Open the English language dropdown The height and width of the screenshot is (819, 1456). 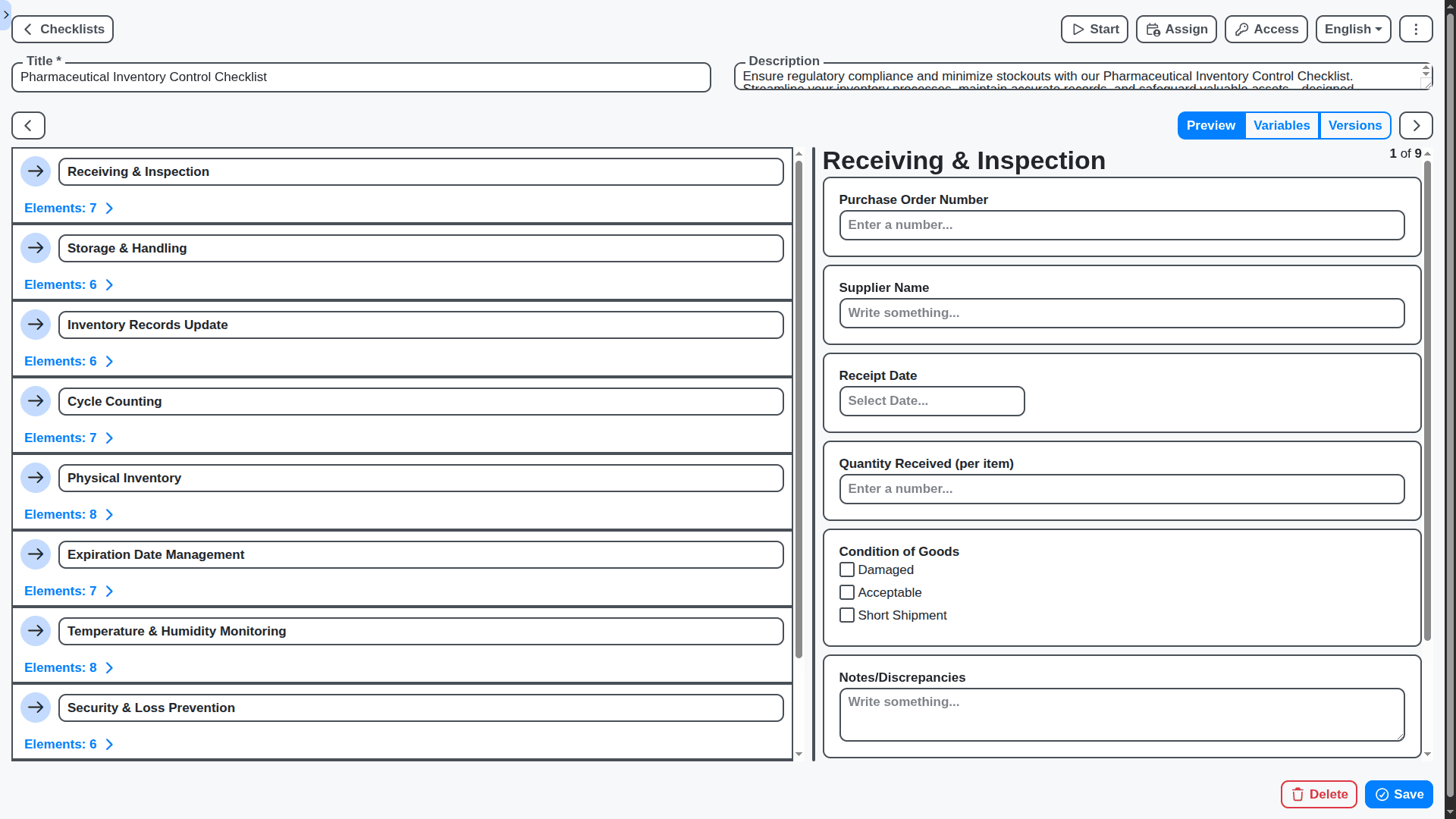(x=1353, y=29)
